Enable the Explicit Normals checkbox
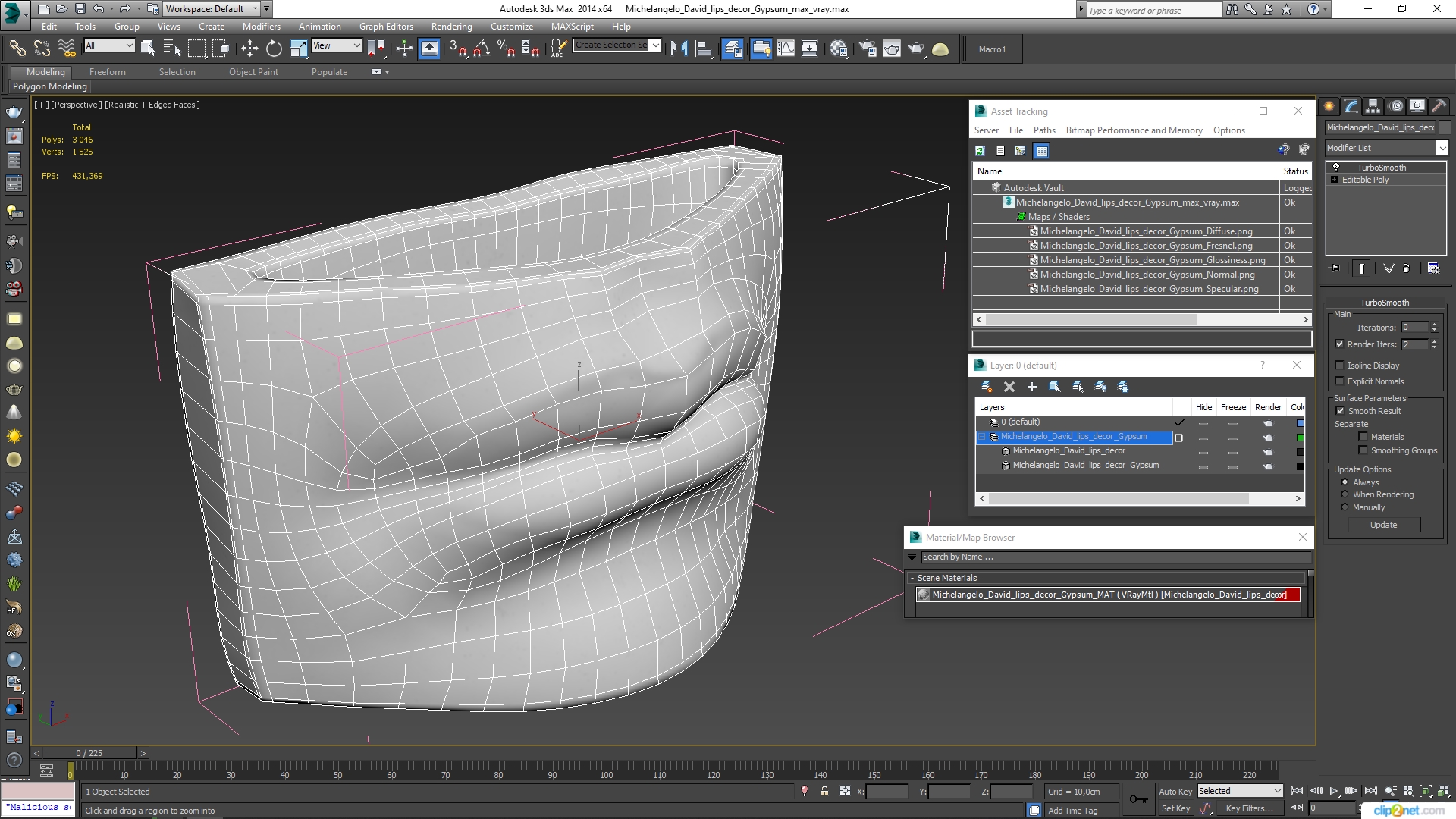The height and width of the screenshot is (819, 1456). click(1340, 381)
